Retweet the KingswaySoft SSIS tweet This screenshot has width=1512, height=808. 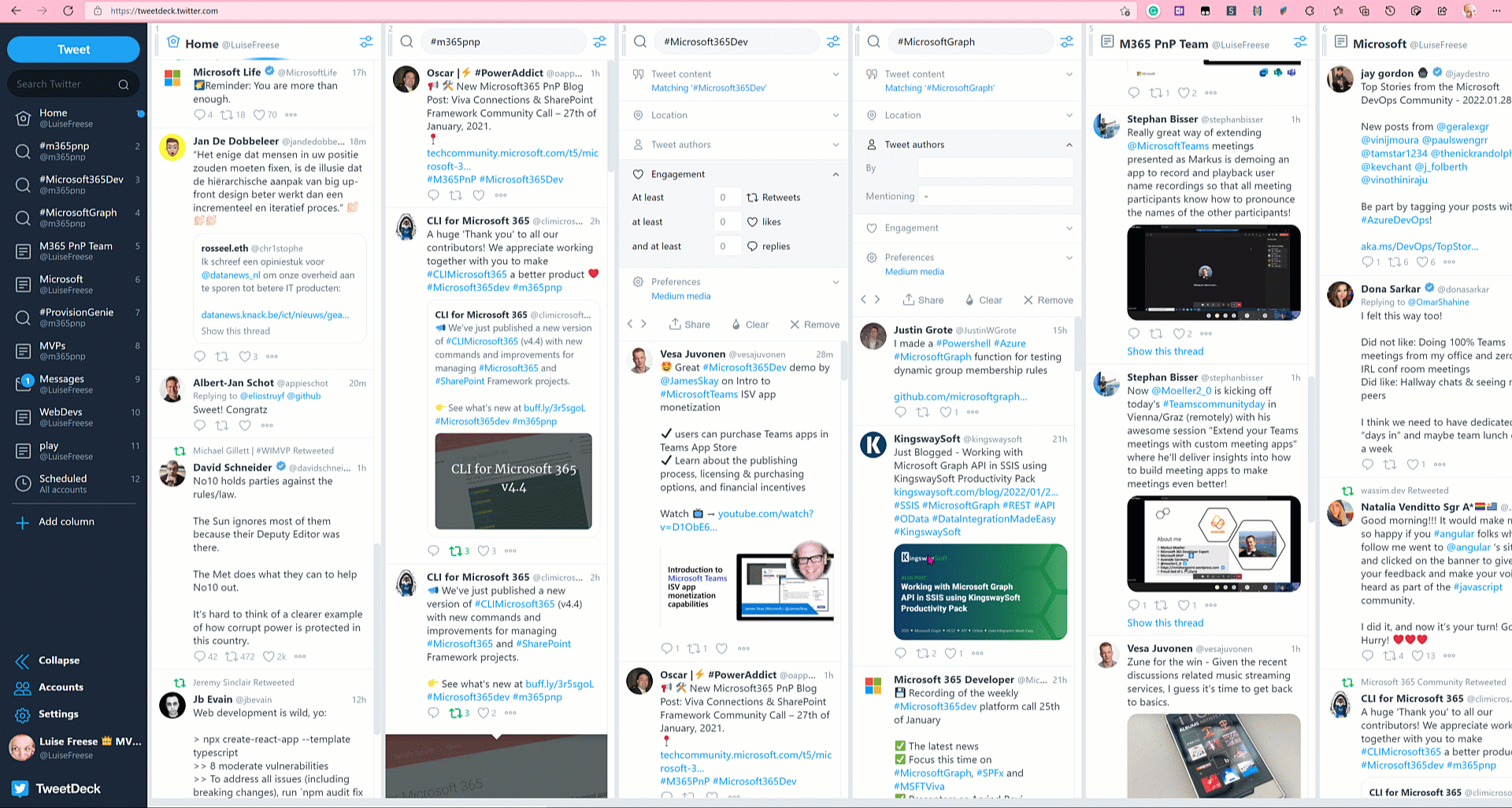pos(922,654)
